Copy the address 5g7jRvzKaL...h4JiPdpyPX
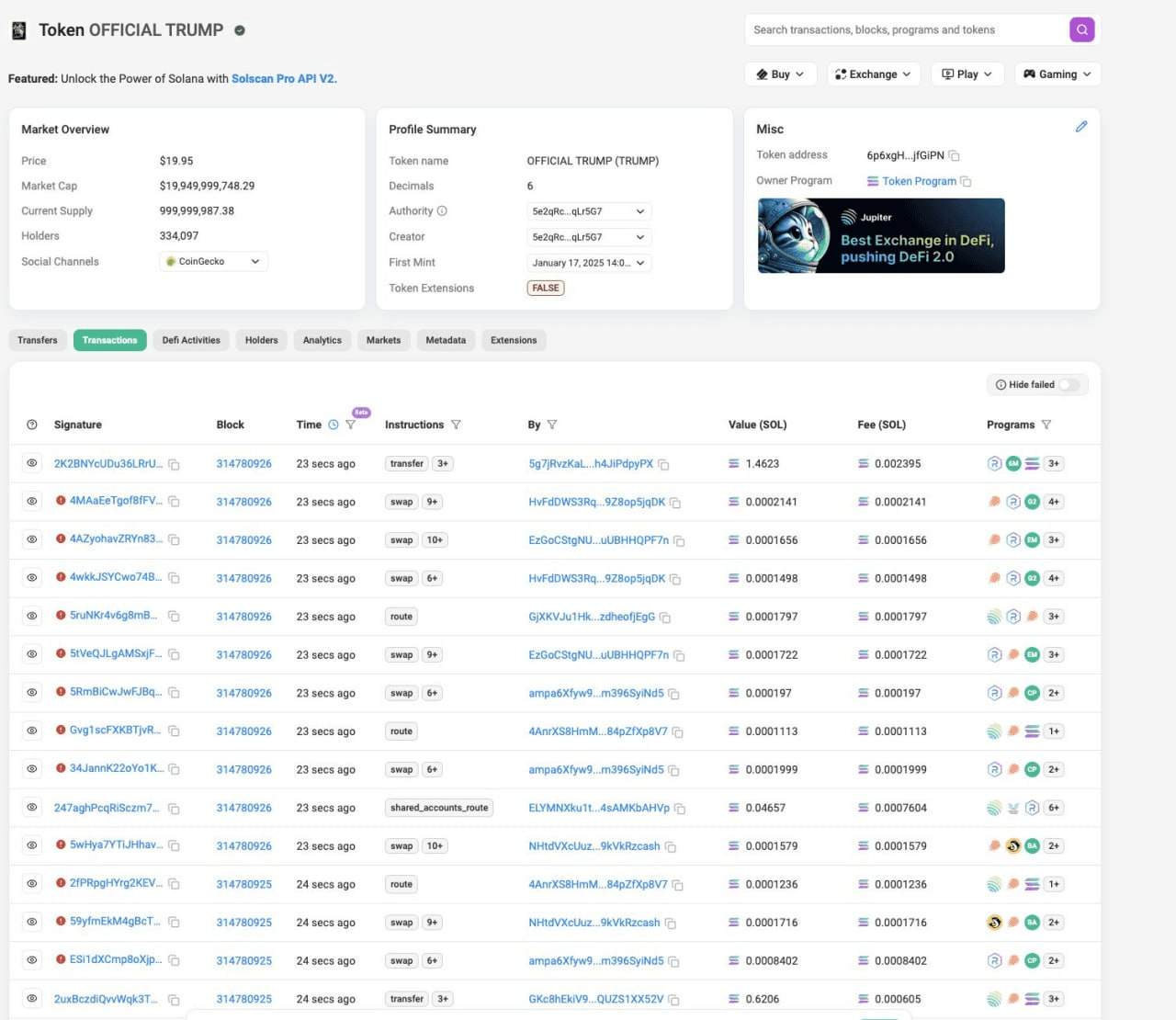 663,465
